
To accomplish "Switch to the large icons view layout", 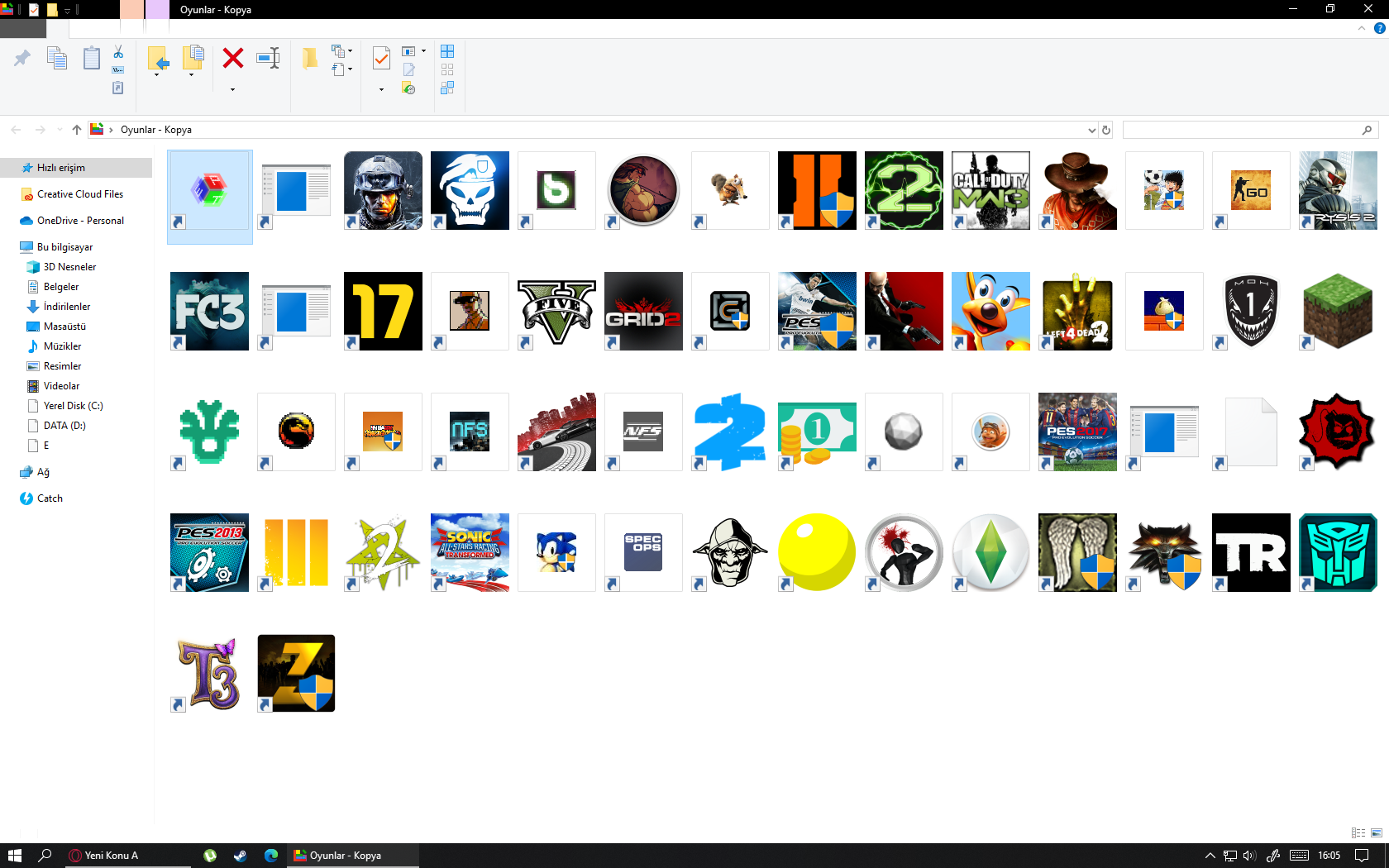I will 1377,832.
